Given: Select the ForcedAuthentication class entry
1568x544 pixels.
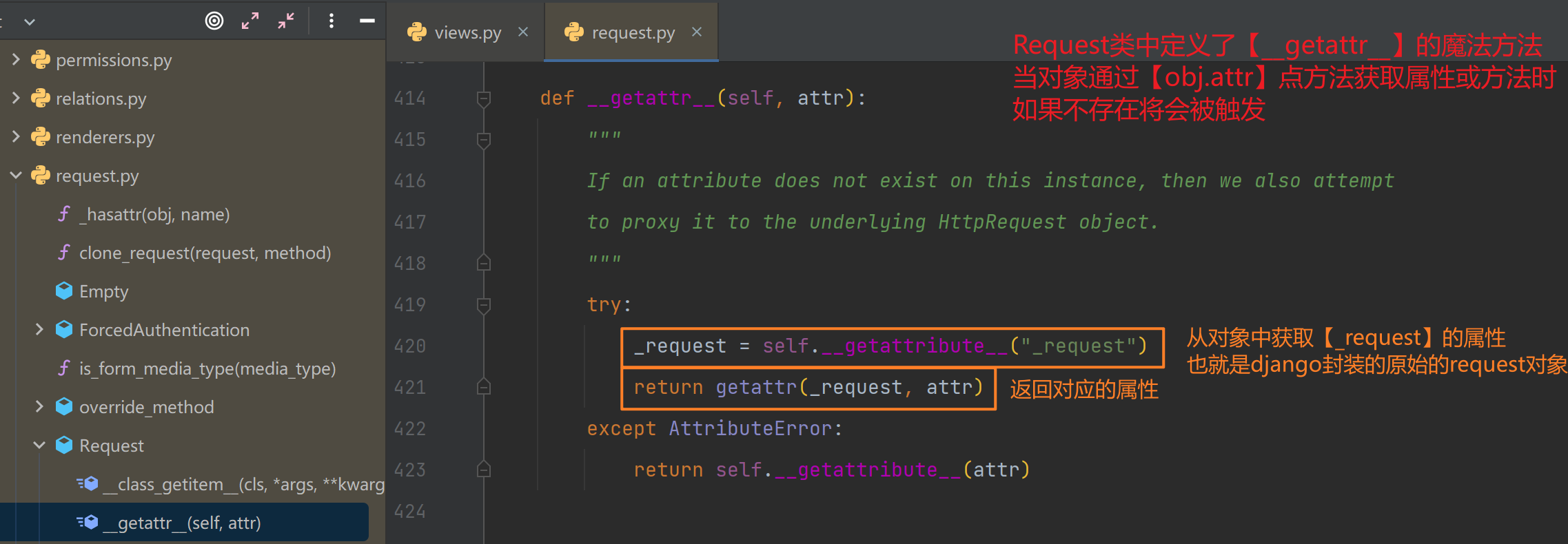Looking at the screenshot, I should pyautogui.click(x=164, y=331).
